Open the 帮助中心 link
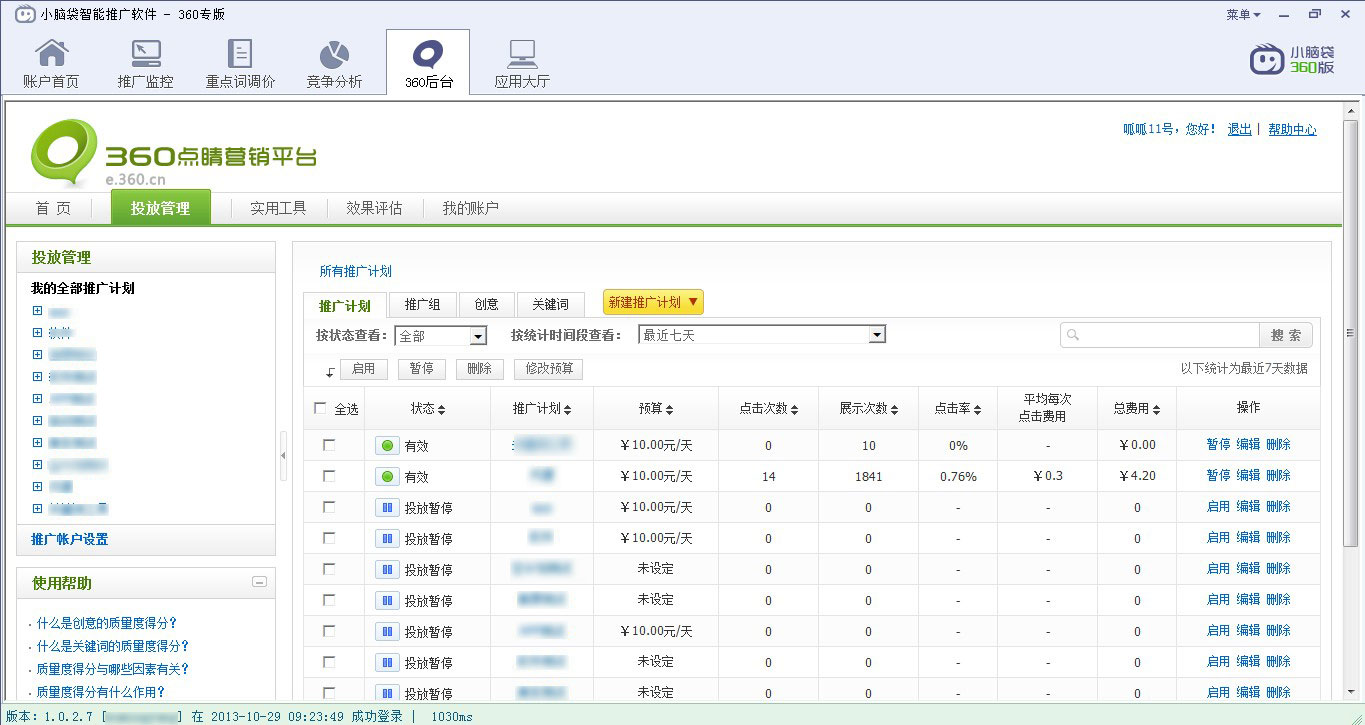1365x725 pixels. coord(1292,129)
